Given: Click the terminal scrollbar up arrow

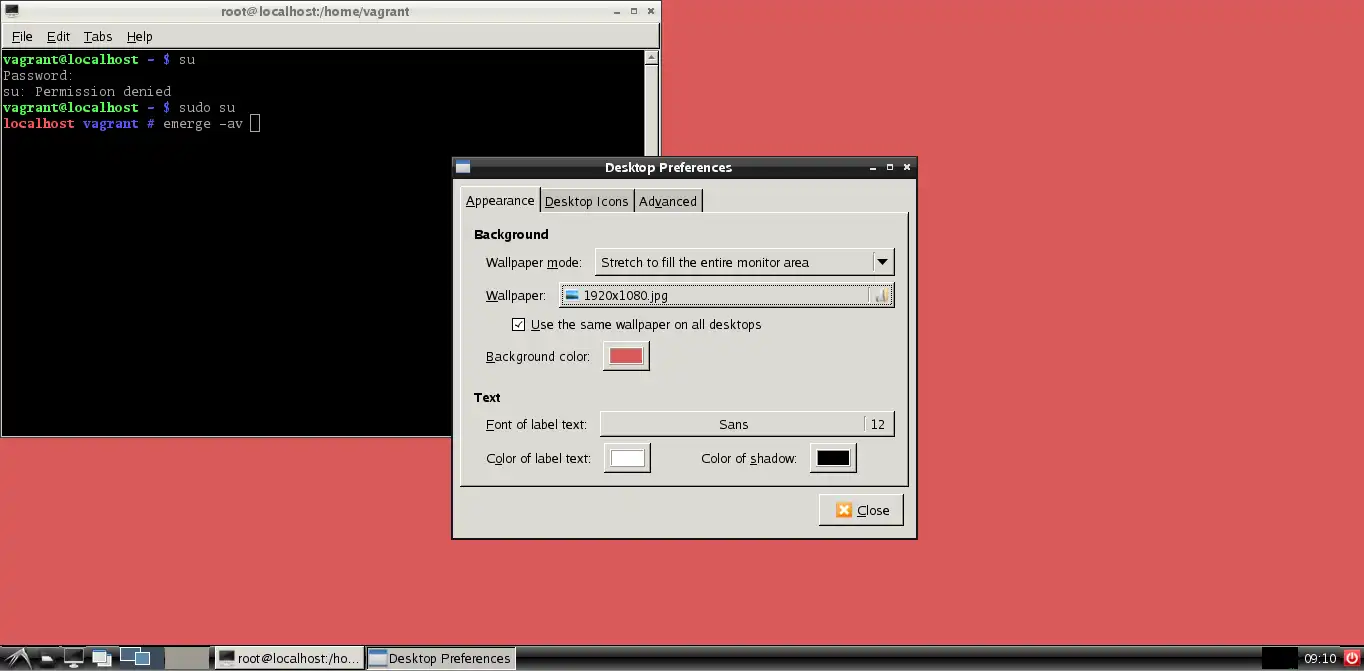Looking at the screenshot, I should coord(652,57).
